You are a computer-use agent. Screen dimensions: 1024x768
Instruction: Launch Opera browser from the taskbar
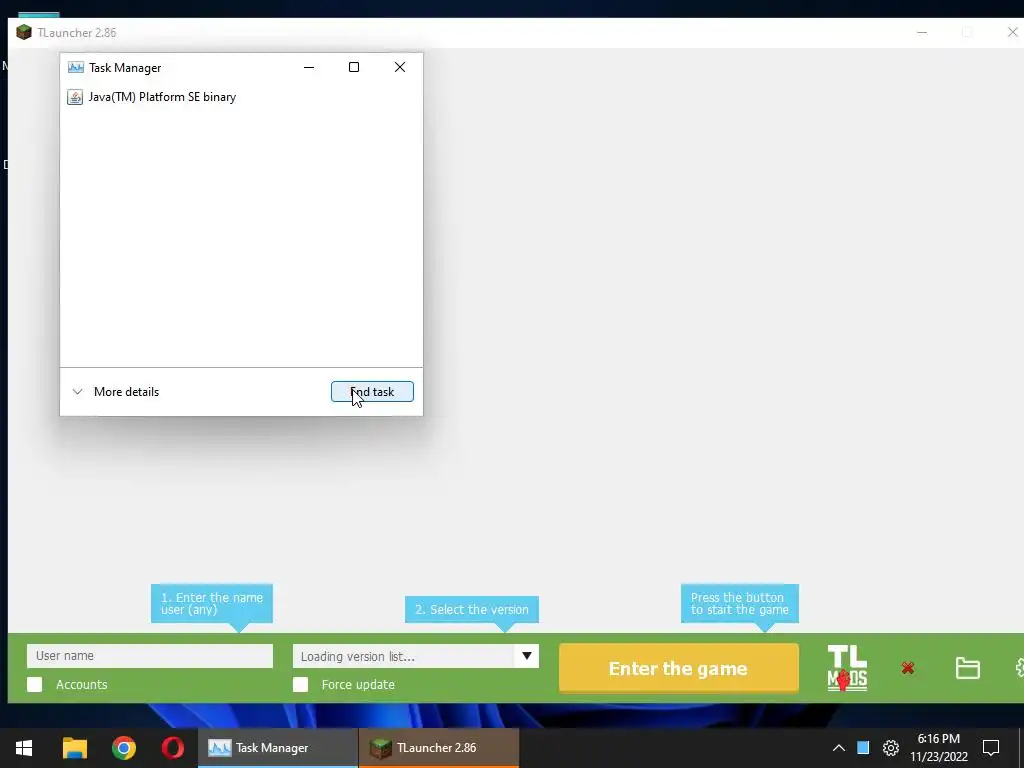click(172, 748)
